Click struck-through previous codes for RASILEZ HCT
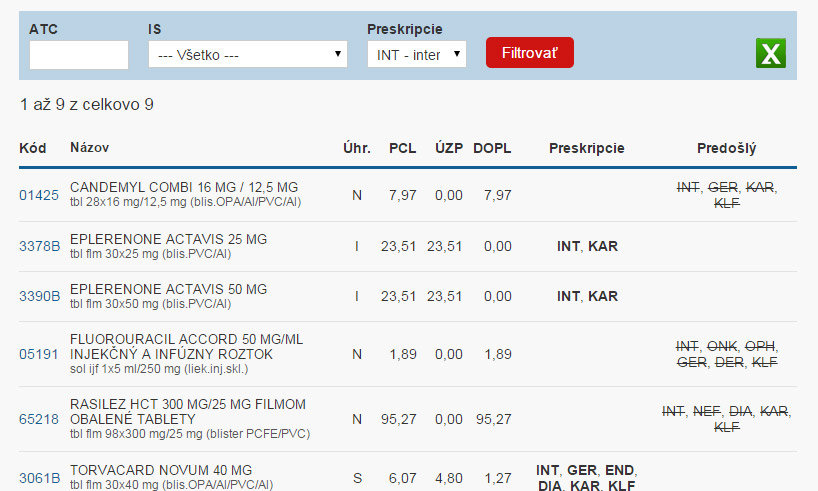The height and width of the screenshot is (491, 818). [x=727, y=419]
